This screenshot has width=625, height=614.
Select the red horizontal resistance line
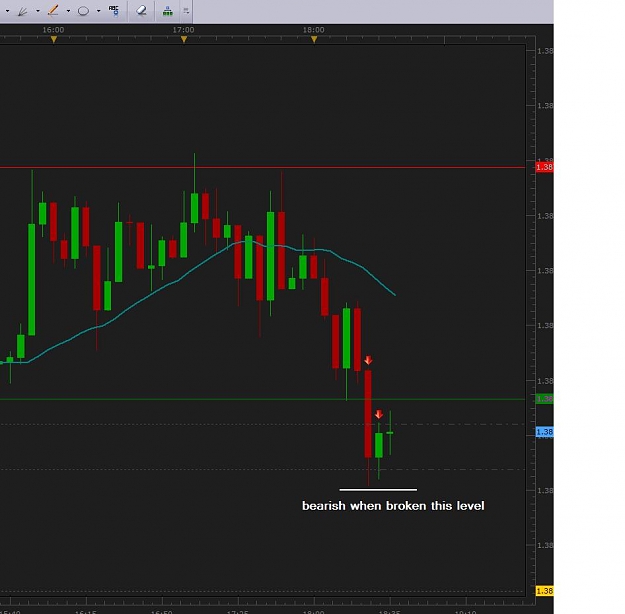coord(262,167)
